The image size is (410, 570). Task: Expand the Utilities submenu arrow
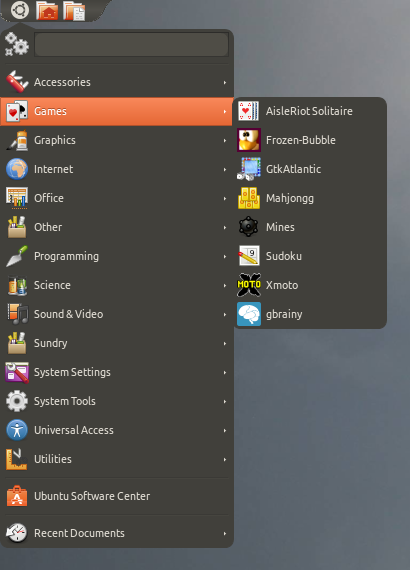coord(225,460)
